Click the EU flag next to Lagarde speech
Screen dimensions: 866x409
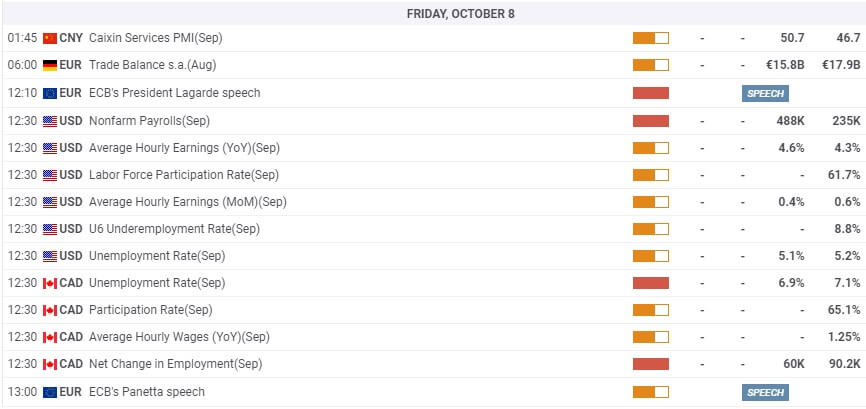coord(50,93)
